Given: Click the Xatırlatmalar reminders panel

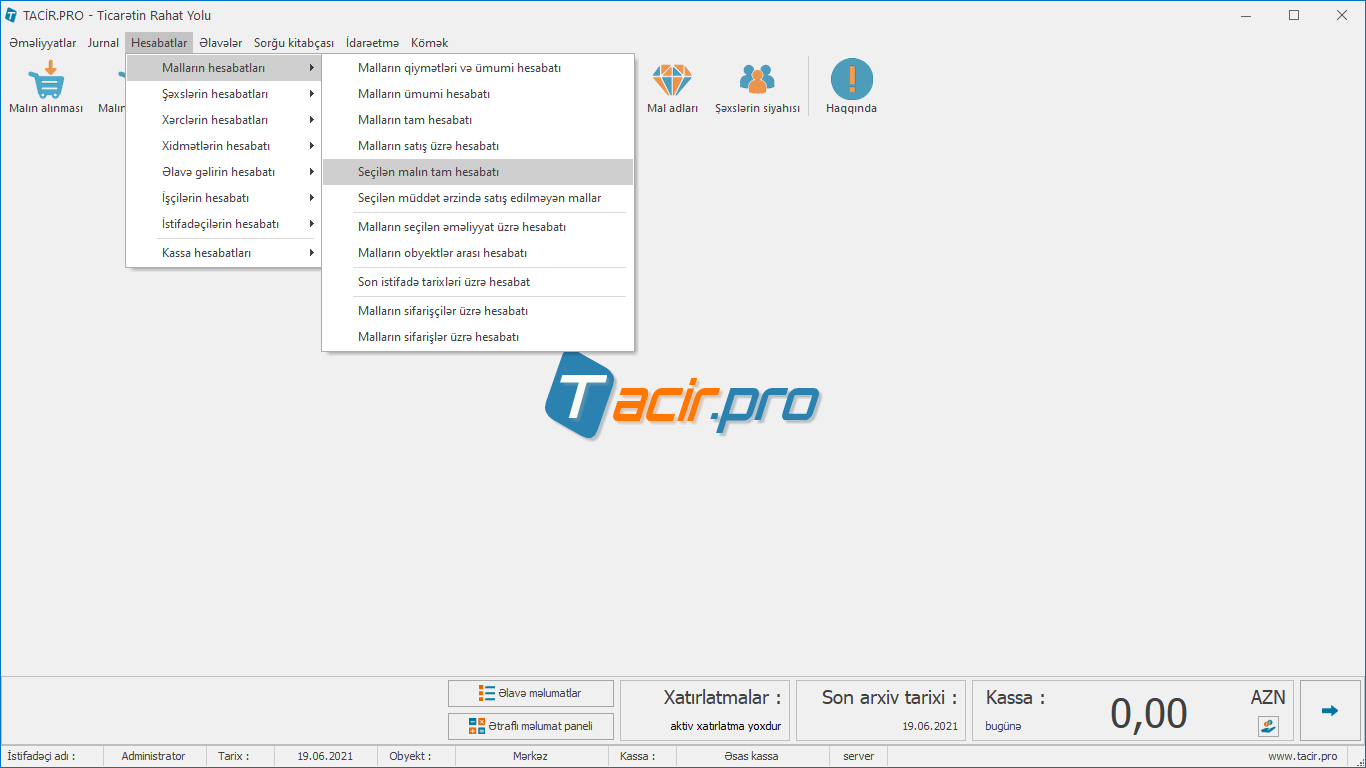Looking at the screenshot, I should pos(705,711).
